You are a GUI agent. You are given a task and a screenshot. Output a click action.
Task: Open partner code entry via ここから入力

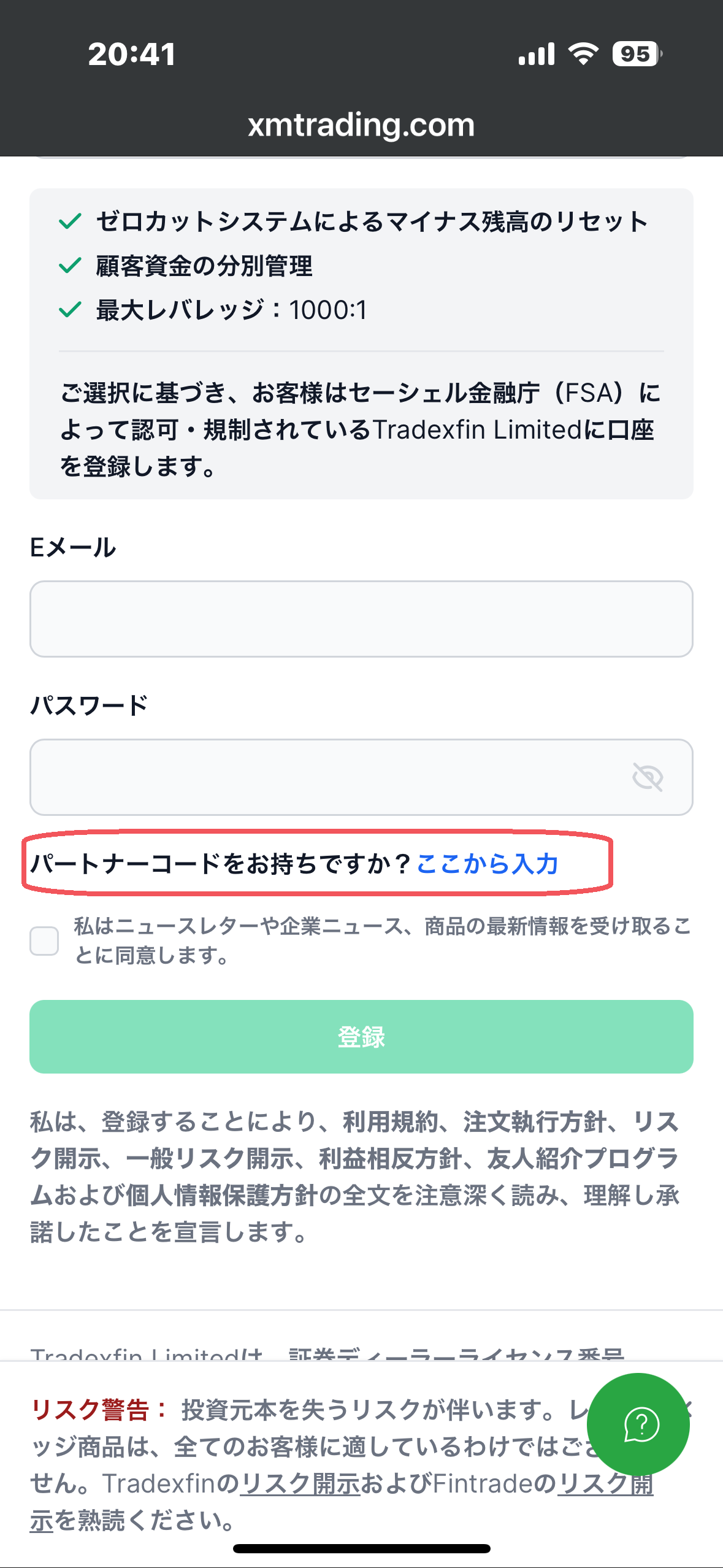point(488,864)
